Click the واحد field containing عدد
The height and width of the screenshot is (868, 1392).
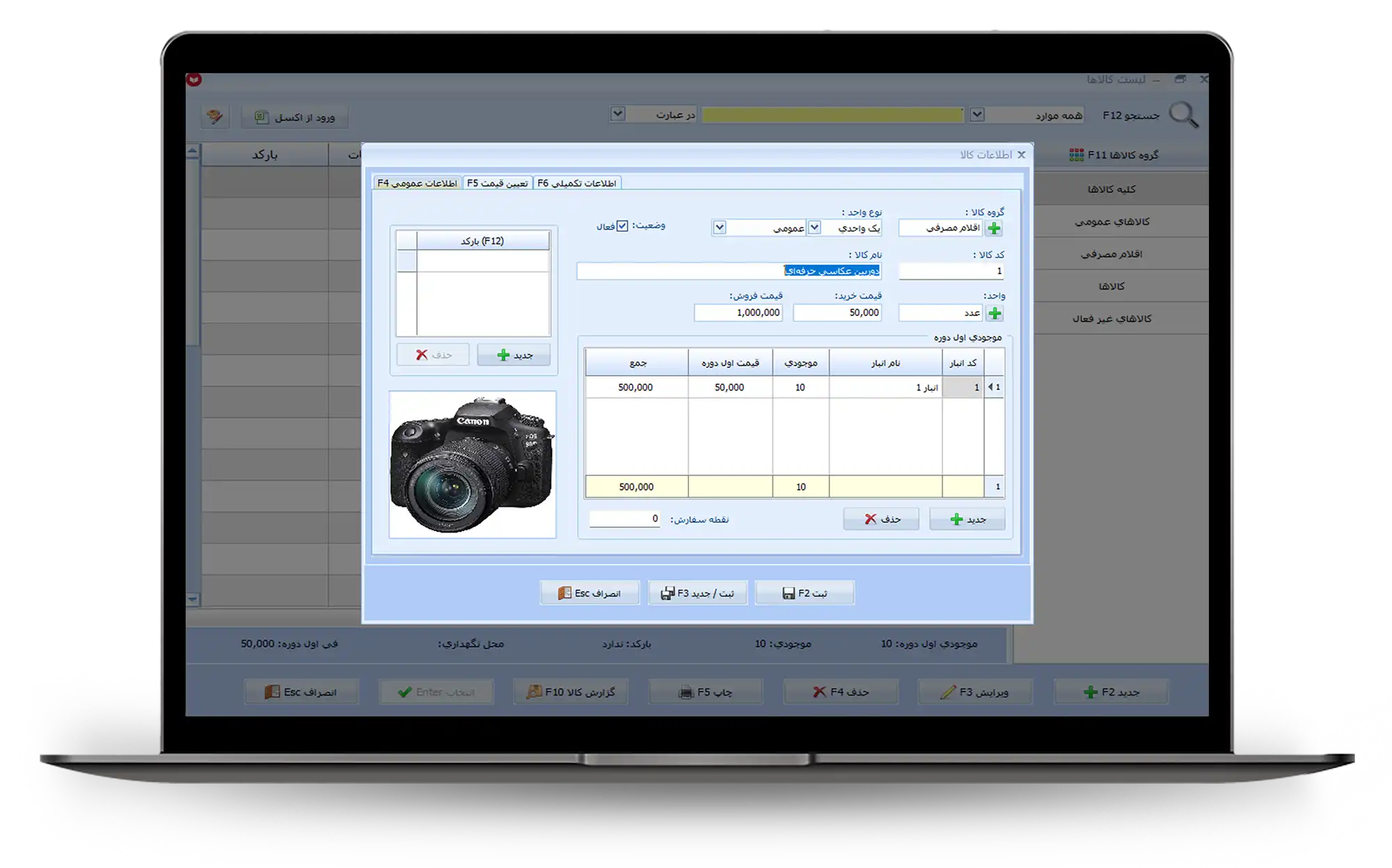click(941, 313)
